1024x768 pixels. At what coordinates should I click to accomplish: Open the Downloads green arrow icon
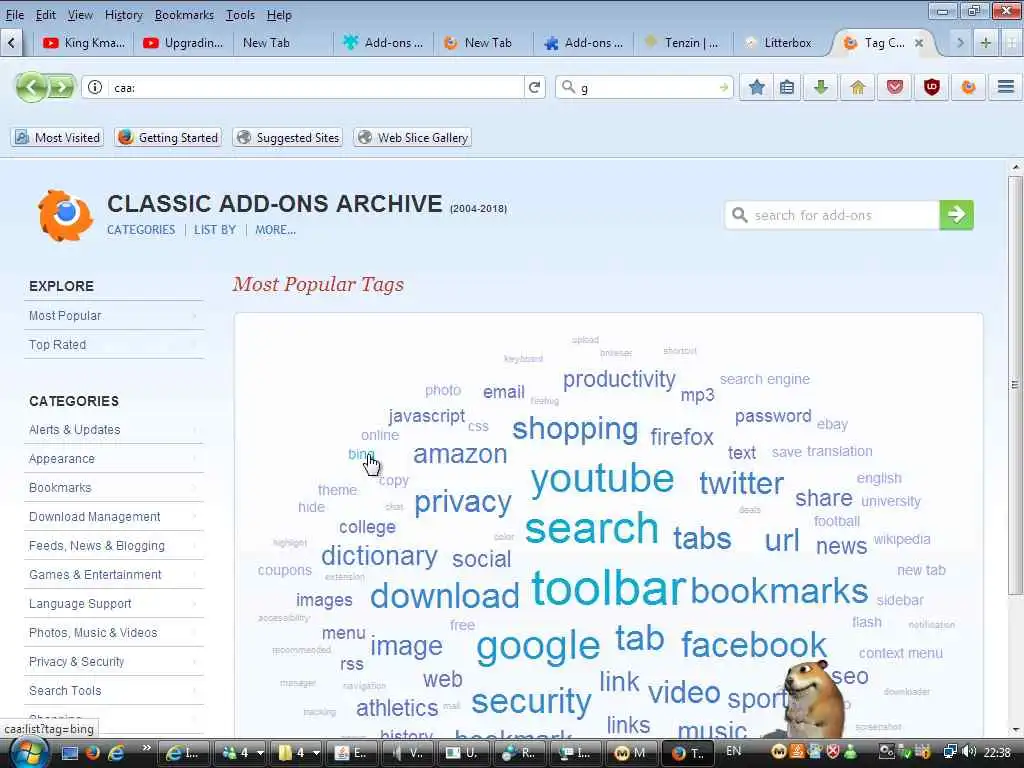[x=821, y=87]
